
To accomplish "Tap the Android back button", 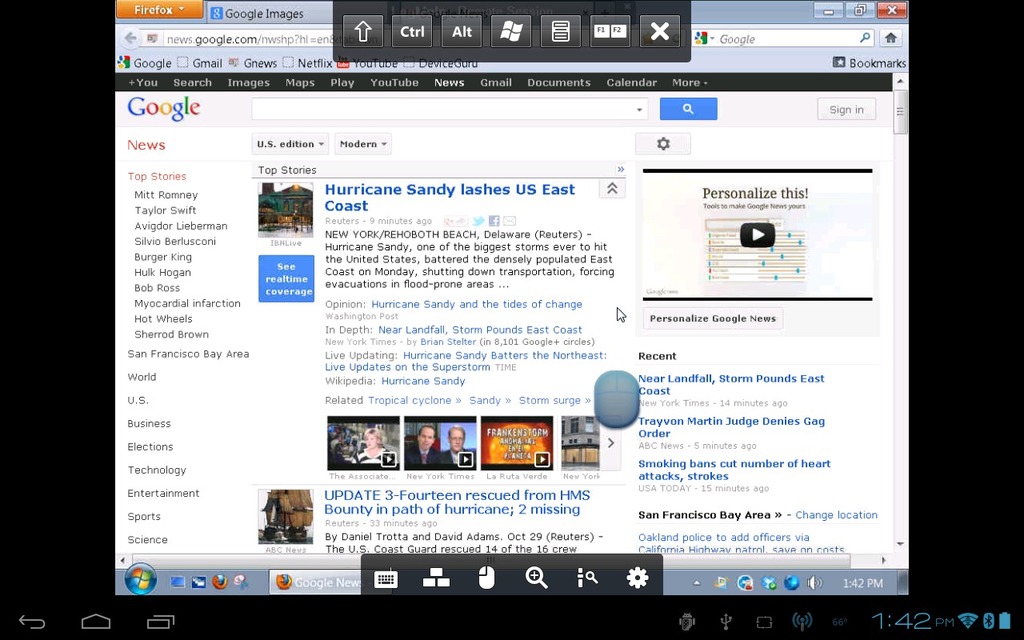I will pyautogui.click(x=31, y=622).
